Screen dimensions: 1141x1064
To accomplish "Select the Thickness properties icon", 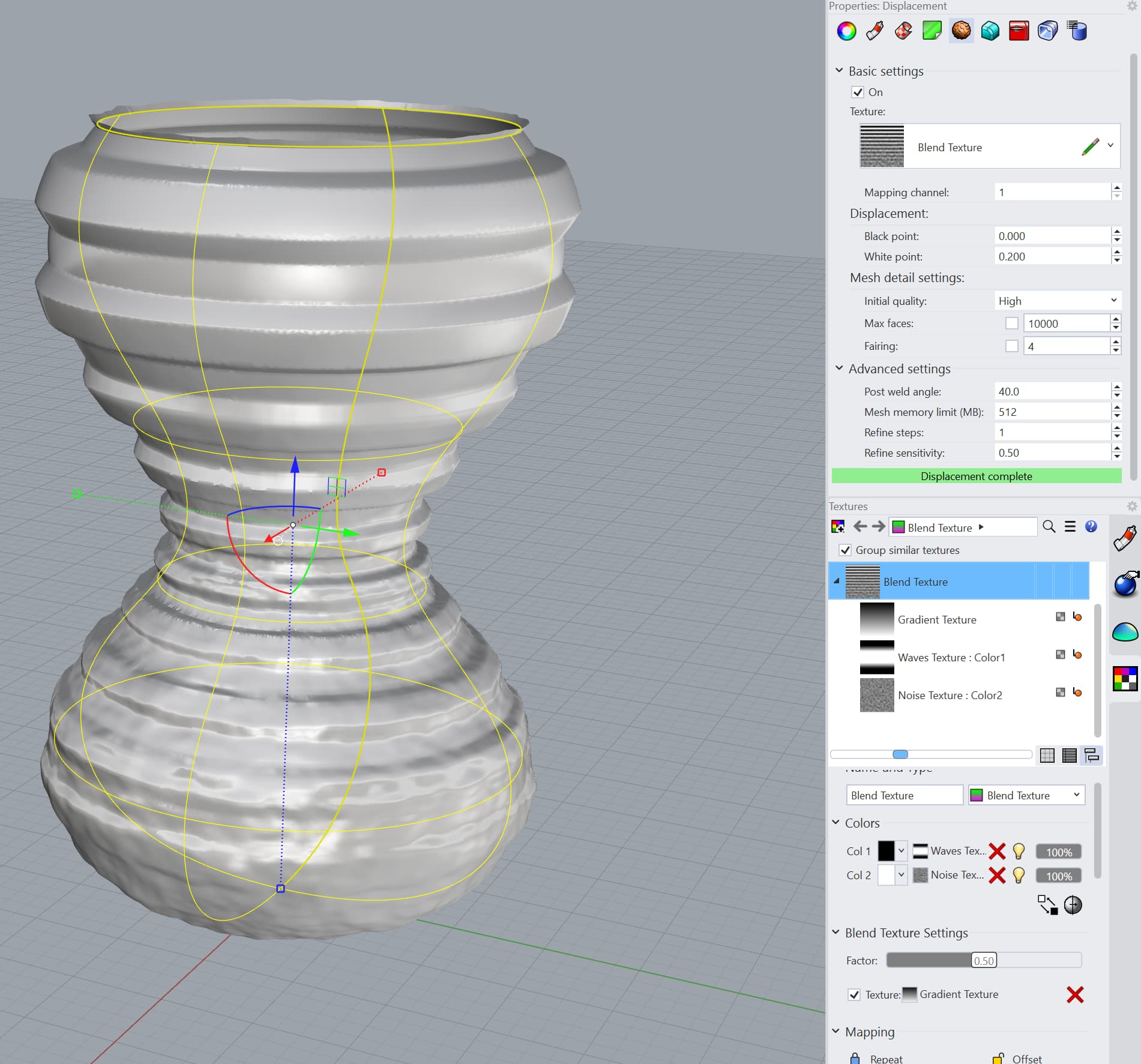I will (x=1019, y=31).
